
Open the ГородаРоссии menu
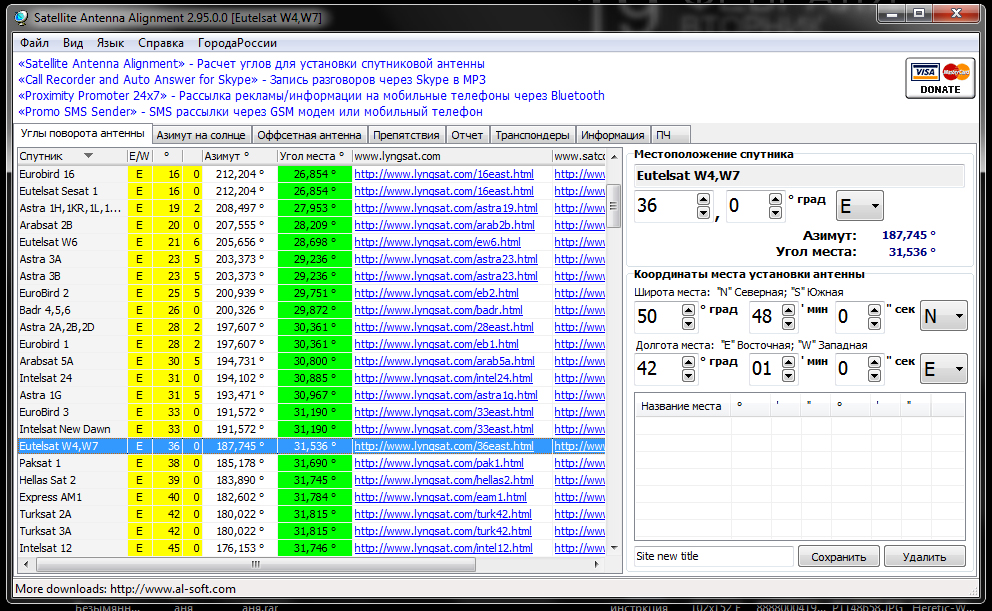tap(237, 43)
